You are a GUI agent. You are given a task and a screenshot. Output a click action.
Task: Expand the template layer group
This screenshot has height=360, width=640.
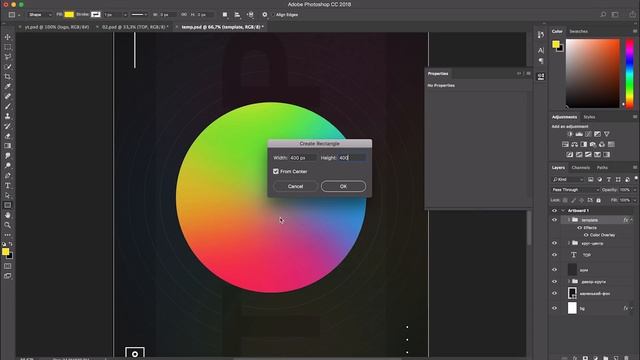coord(569,220)
